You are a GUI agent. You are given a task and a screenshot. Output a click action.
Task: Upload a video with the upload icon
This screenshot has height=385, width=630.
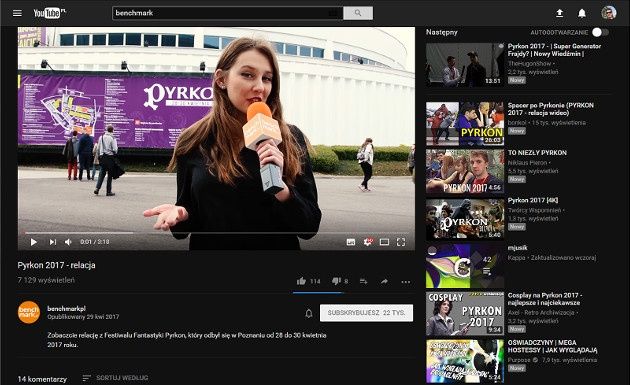coord(559,13)
